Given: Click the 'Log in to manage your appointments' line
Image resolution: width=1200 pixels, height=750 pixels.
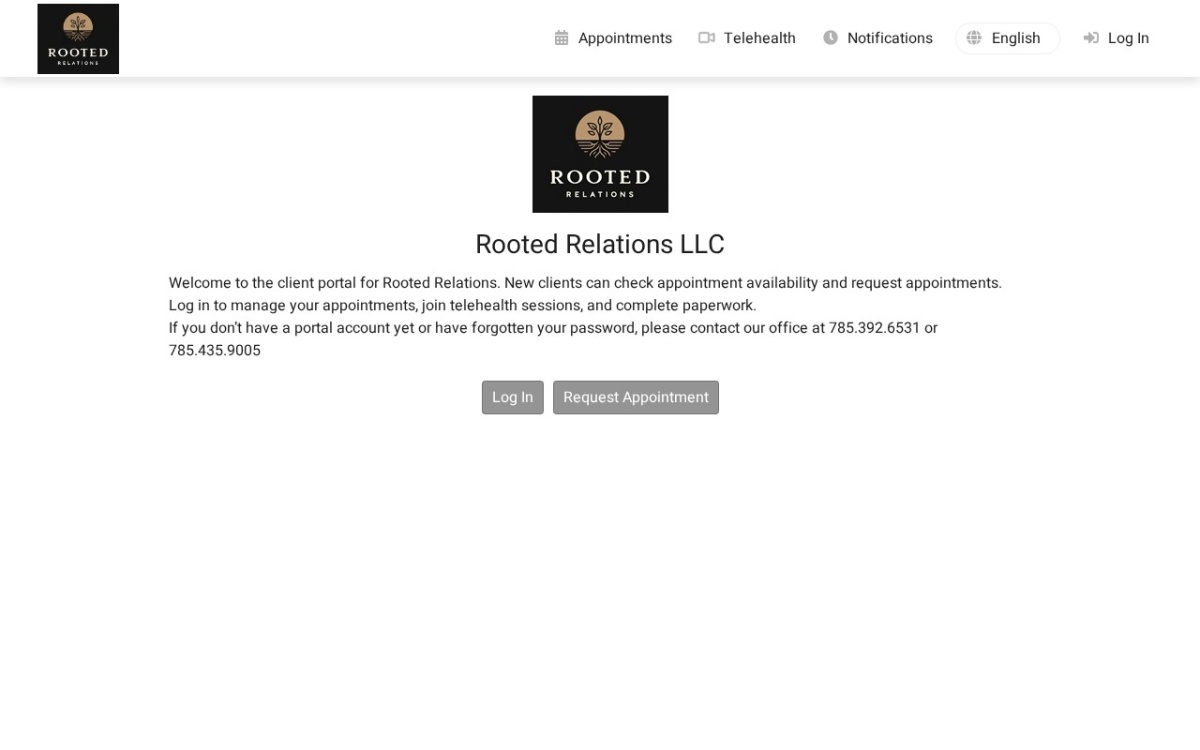Looking at the screenshot, I should click(463, 306).
